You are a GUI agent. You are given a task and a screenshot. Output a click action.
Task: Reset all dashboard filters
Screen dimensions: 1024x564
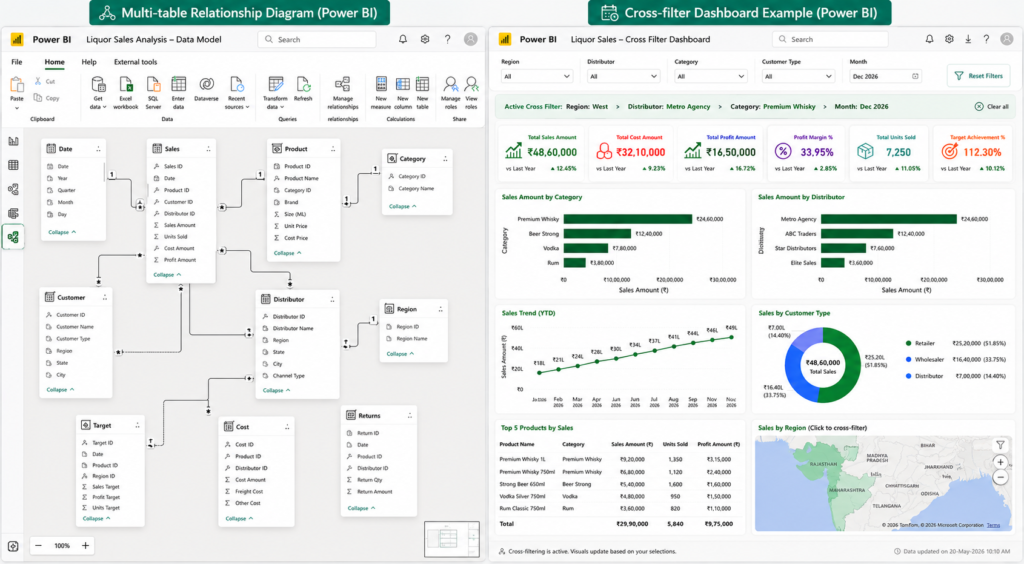(978, 76)
